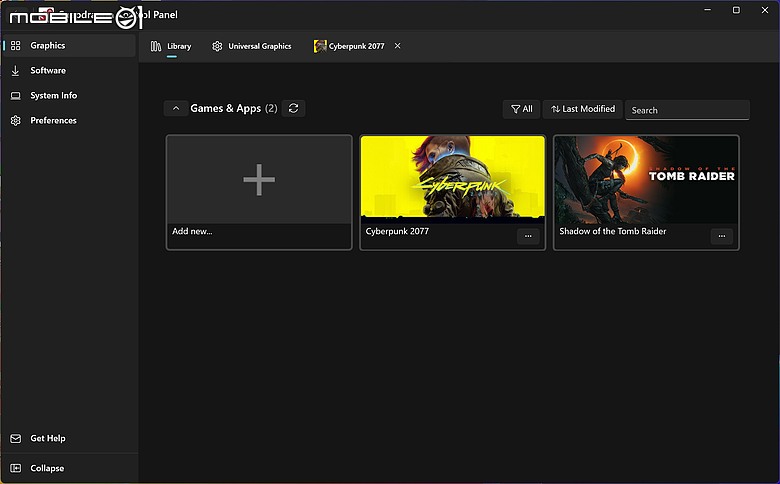Click the System Info laptop icon

pos(16,96)
